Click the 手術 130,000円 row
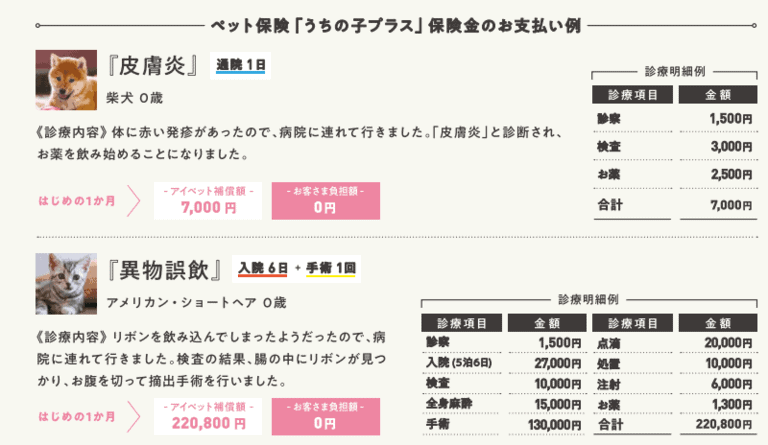Image resolution: width=768 pixels, height=445 pixels. [x=504, y=425]
